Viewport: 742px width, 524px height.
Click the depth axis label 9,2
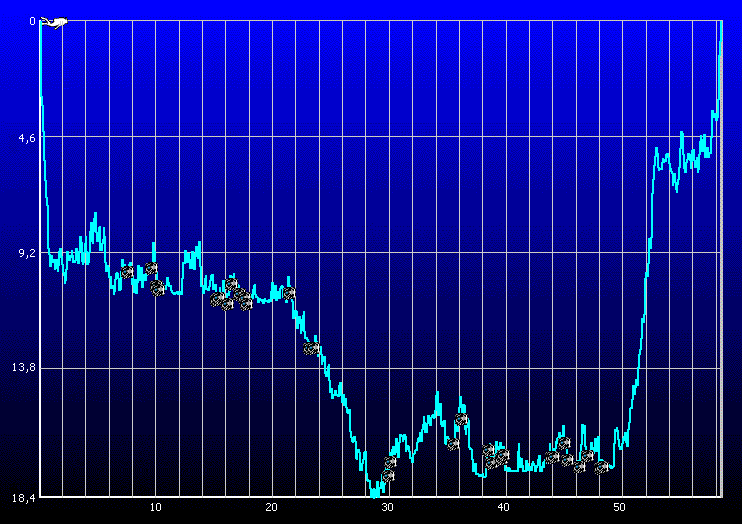(x=27, y=253)
